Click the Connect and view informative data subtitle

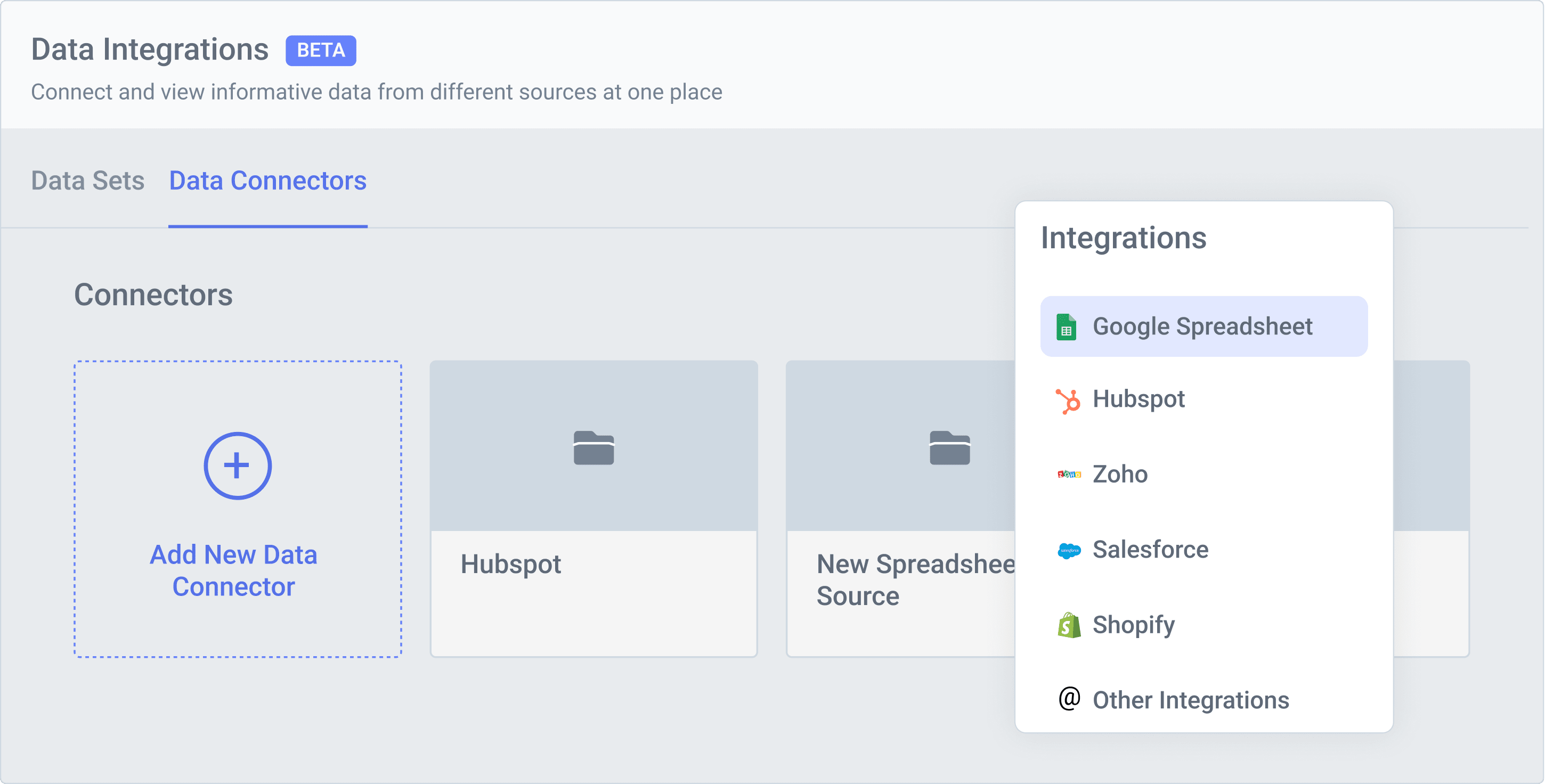[x=377, y=92]
